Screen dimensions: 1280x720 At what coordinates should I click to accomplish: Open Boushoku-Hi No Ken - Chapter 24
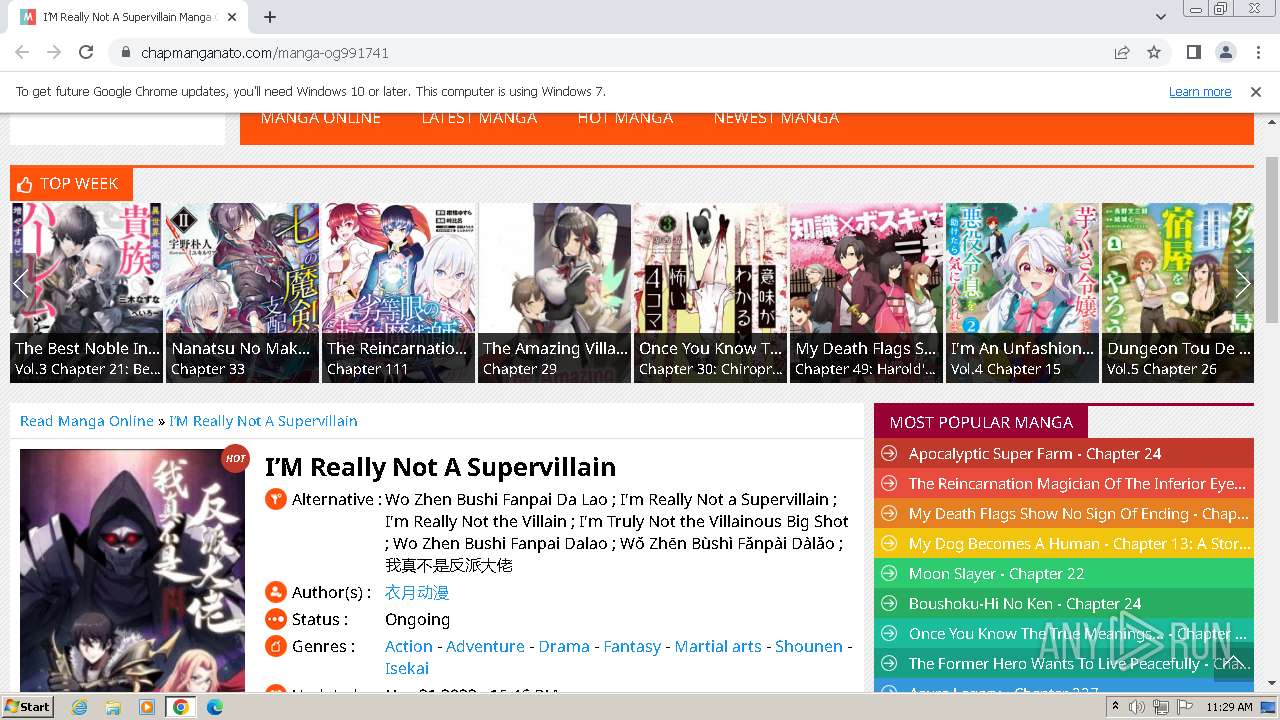coord(1025,604)
